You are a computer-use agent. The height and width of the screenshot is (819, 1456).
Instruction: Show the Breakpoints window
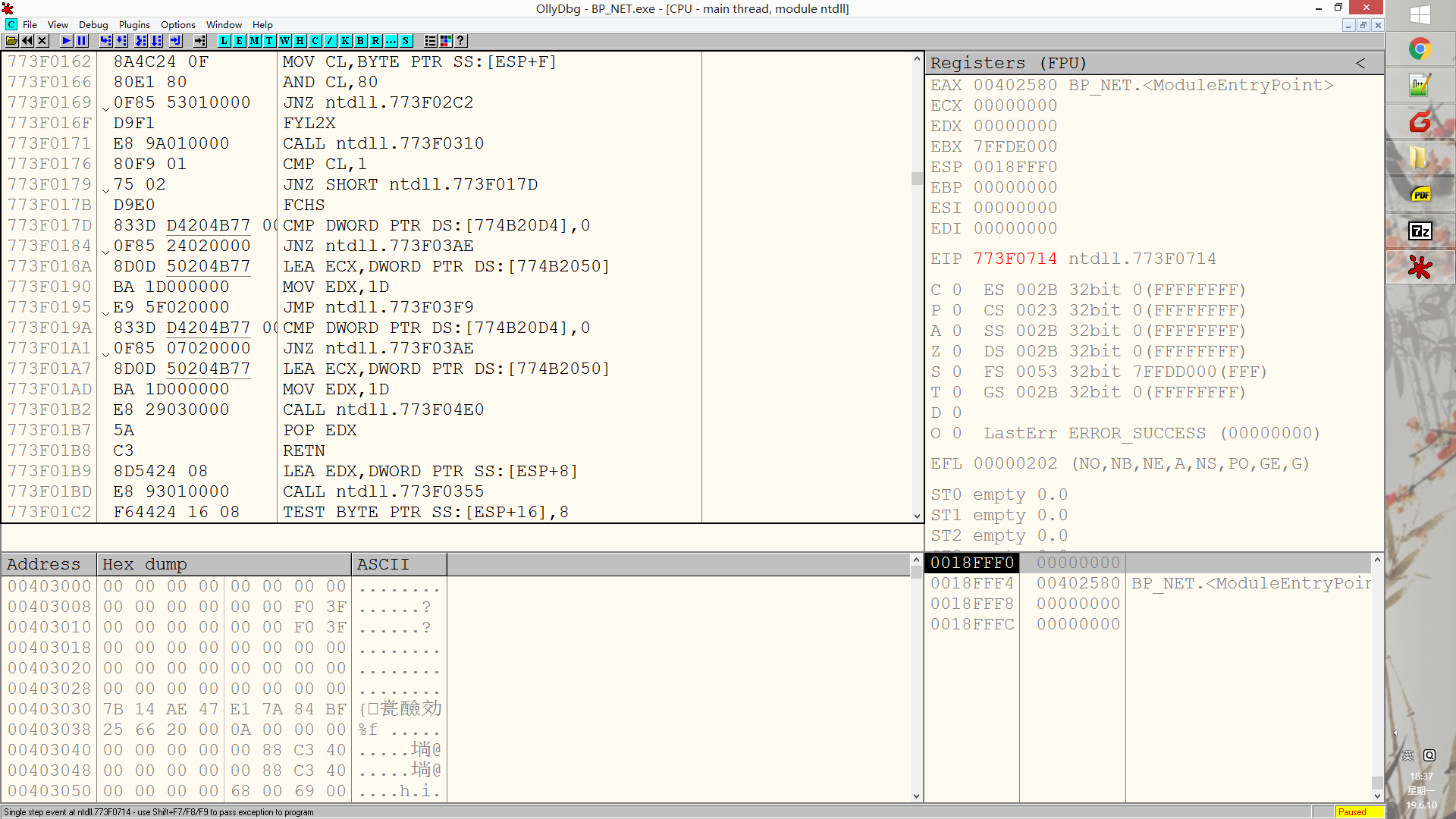point(360,41)
